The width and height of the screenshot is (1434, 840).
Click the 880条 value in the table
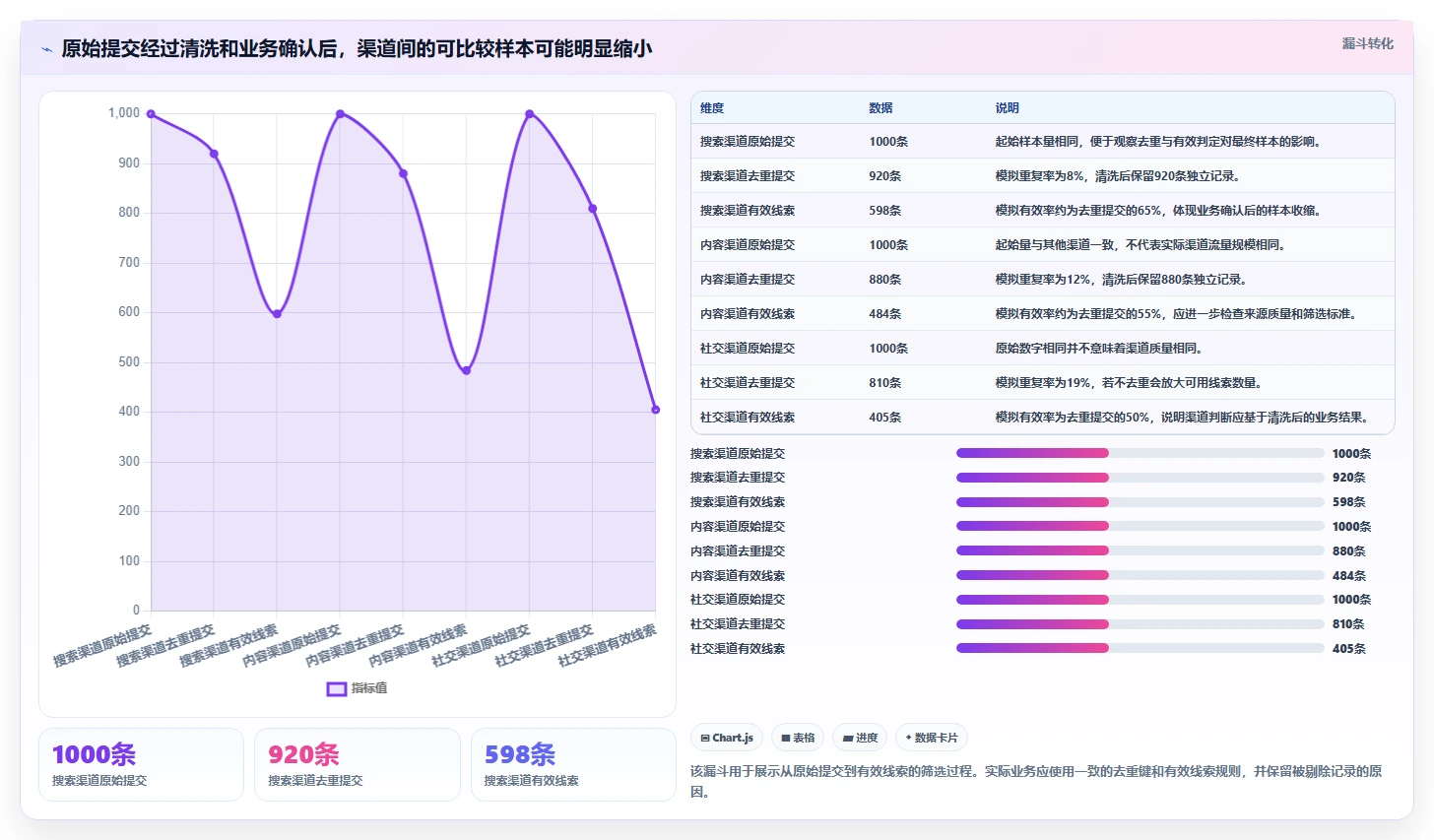click(x=884, y=280)
